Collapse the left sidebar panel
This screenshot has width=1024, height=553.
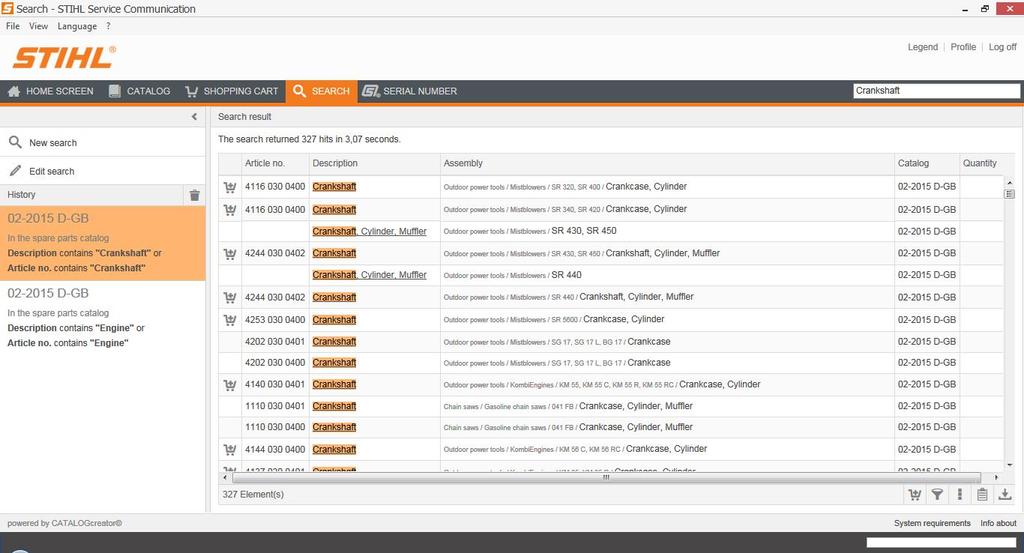(x=194, y=116)
